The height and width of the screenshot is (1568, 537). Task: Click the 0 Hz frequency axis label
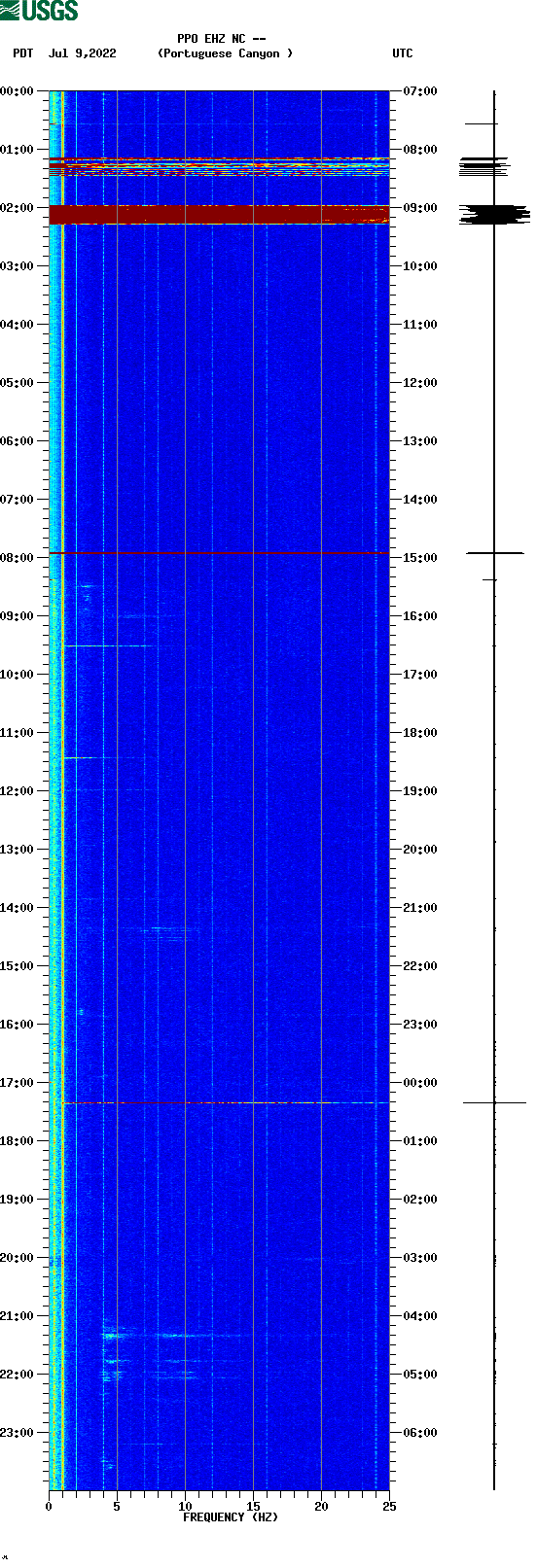point(49,1507)
